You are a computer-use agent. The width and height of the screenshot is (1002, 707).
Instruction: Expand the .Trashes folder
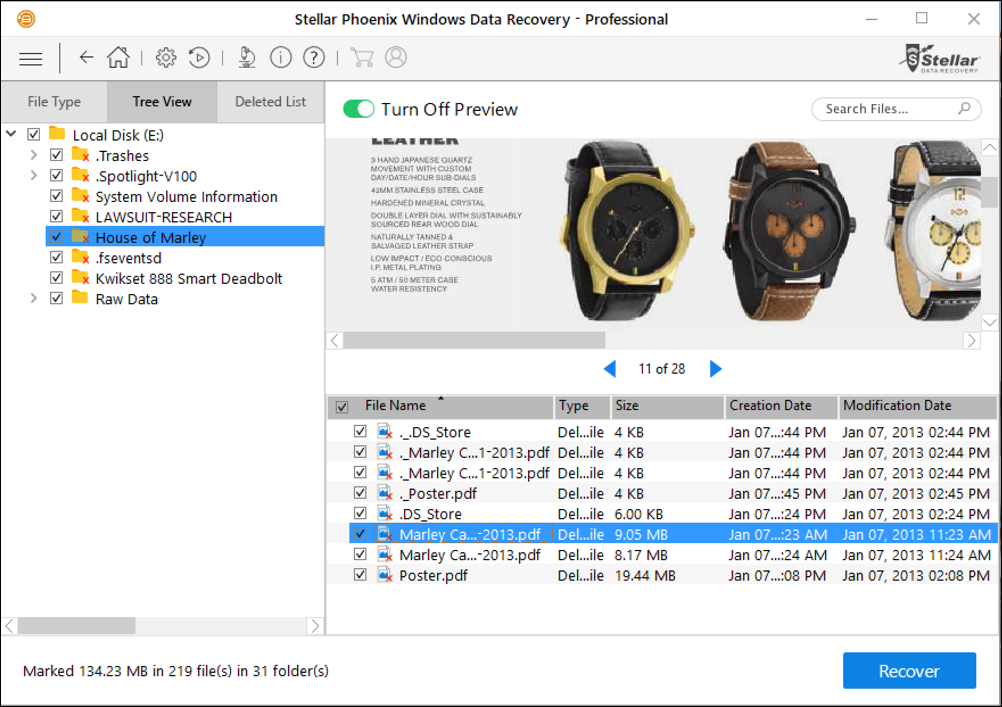pyautogui.click(x=33, y=155)
